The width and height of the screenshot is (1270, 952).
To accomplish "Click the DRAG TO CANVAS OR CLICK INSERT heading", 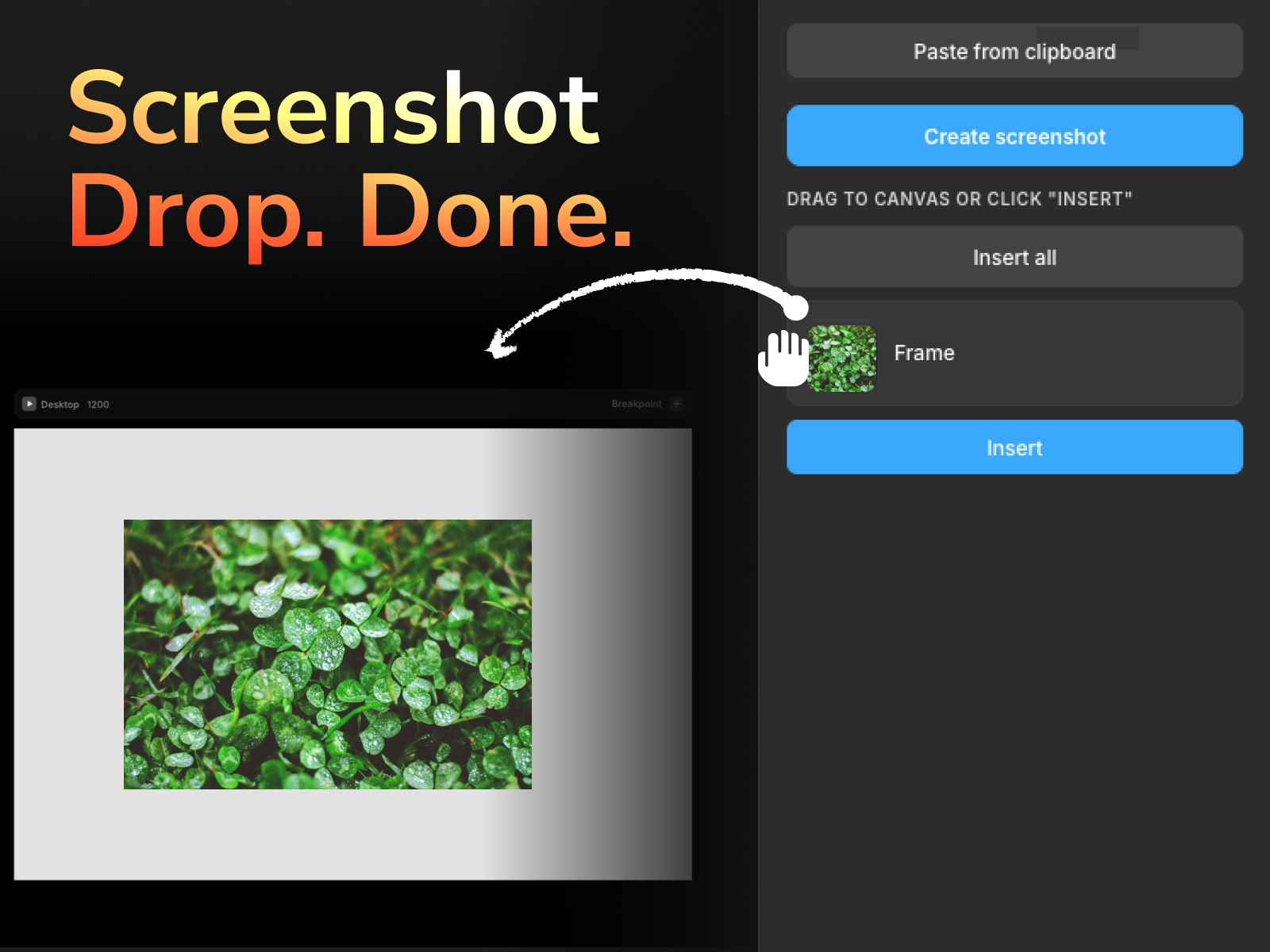I will (x=960, y=199).
